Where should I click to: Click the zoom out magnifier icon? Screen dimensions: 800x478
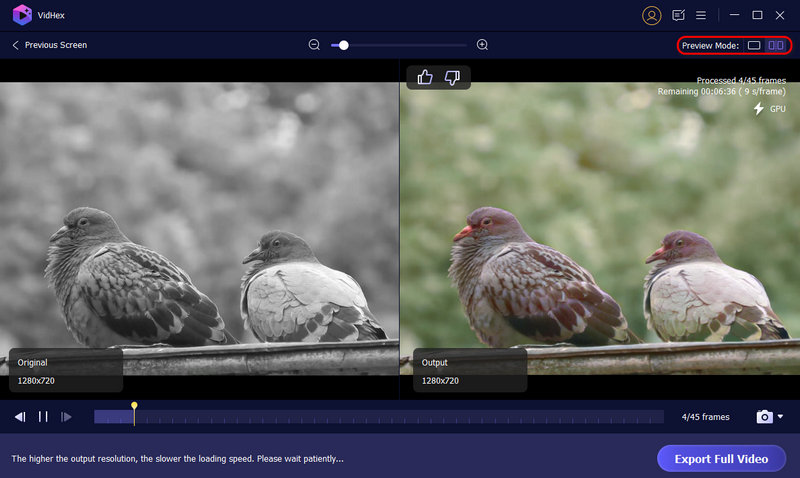coord(314,45)
